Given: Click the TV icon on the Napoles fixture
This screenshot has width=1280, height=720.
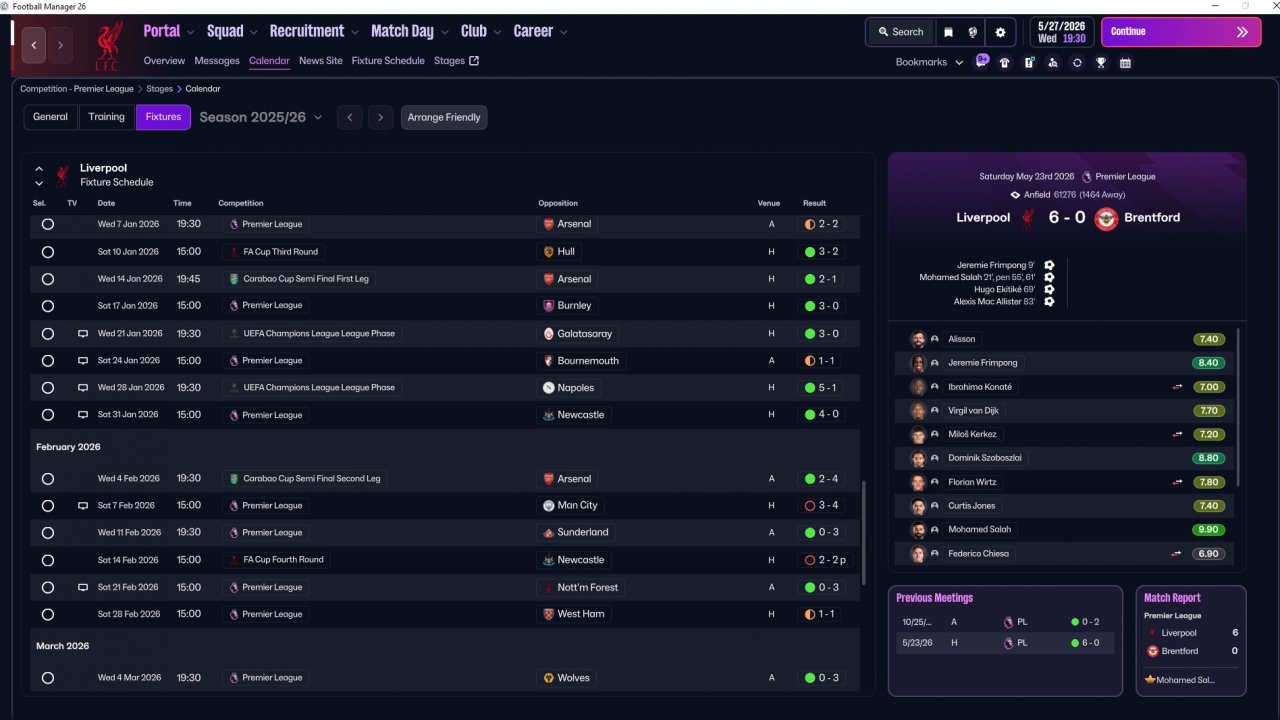Looking at the screenshot, I should pyautogui.click(x=83, y=388).
